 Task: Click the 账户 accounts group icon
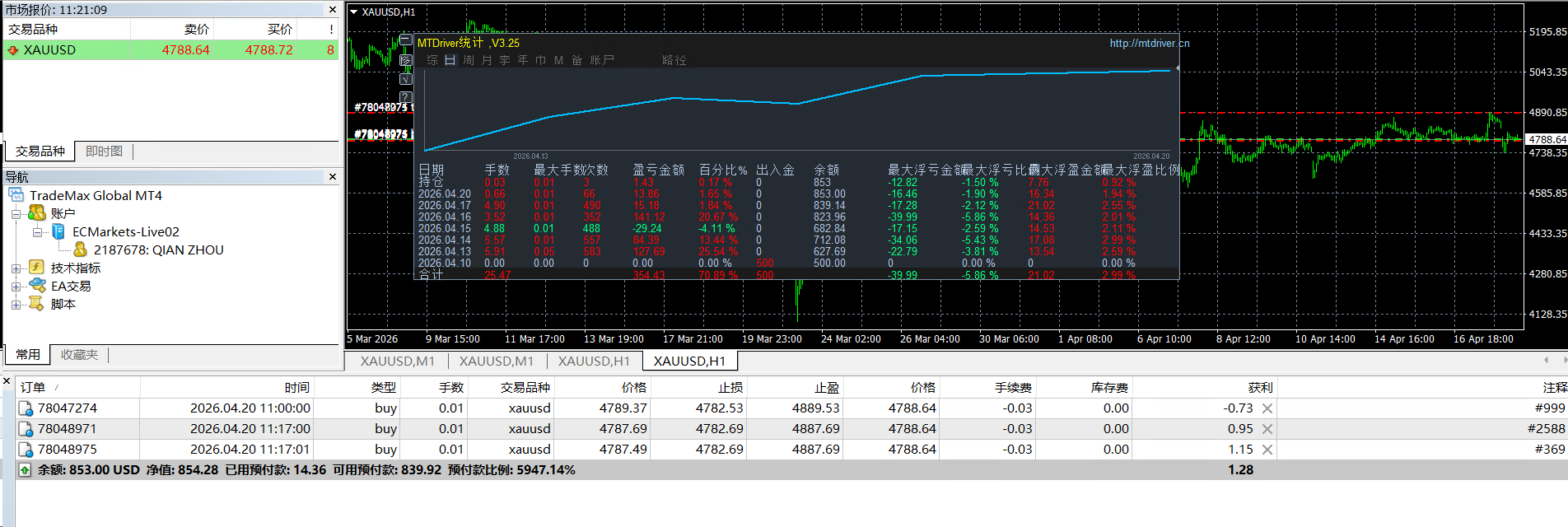(37, 213)
